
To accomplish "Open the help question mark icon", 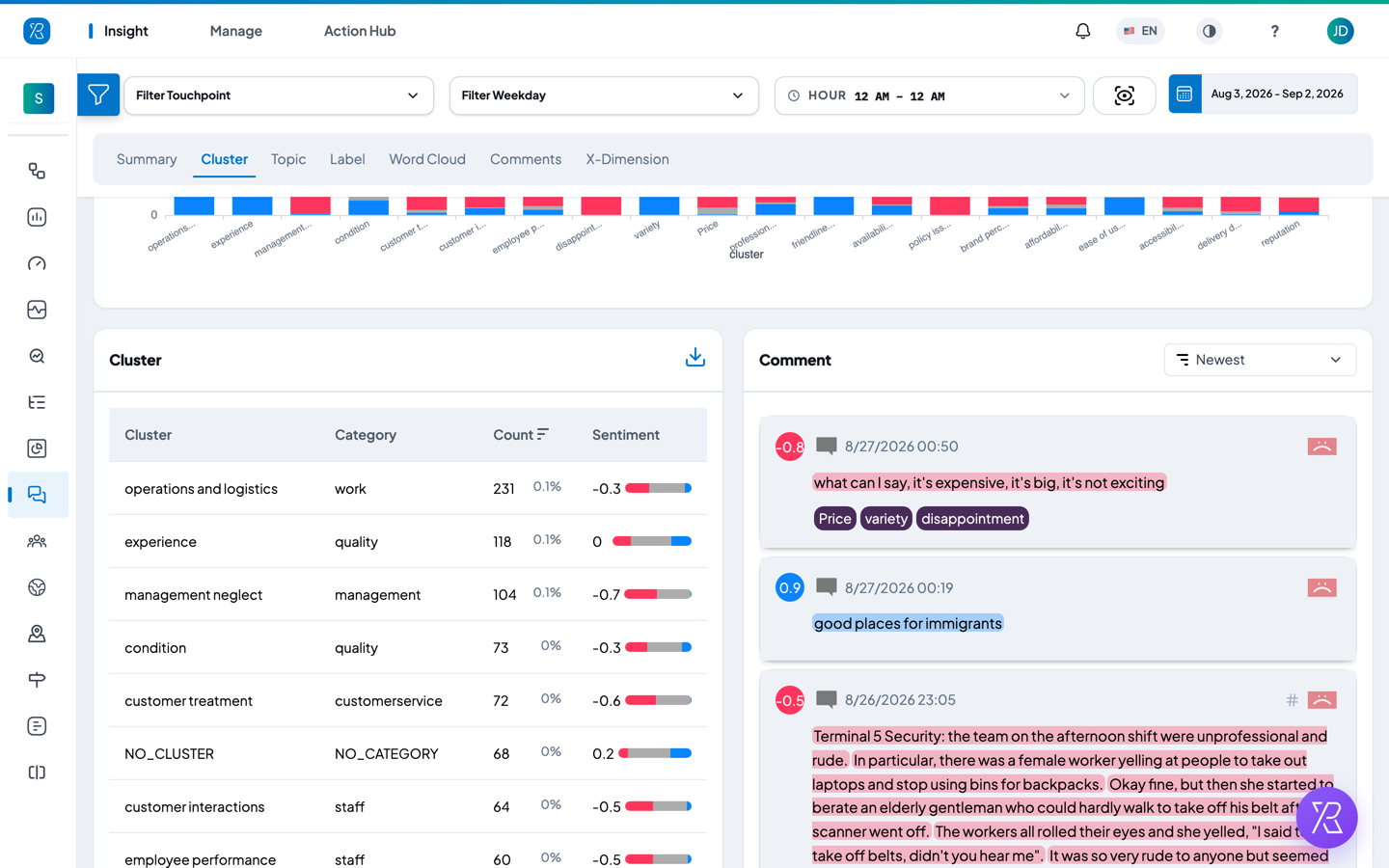I will [x=1274, y=31].
